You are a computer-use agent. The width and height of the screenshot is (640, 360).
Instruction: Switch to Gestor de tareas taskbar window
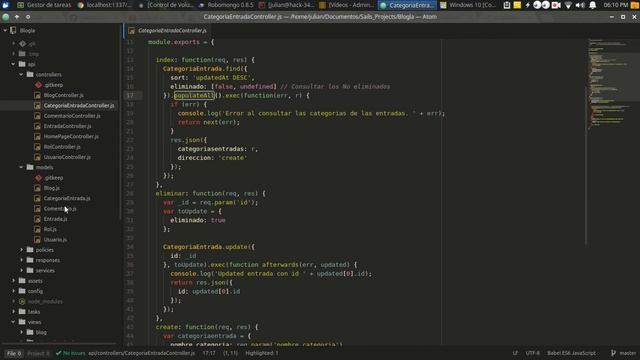coord(44,5)
